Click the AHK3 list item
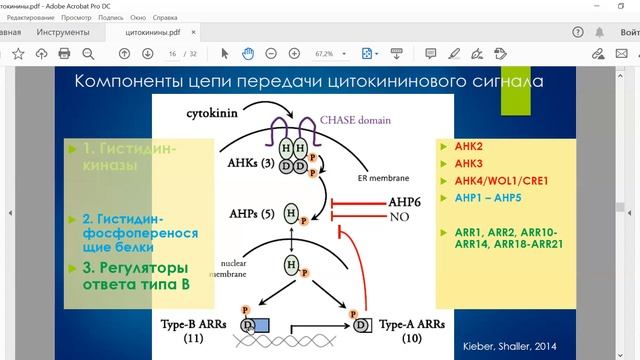The width and height of the screenshot is (640, 360). [469, 164]
